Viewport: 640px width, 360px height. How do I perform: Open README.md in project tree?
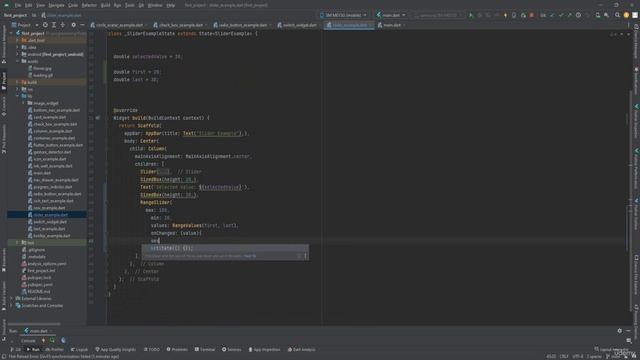point(38,291)
